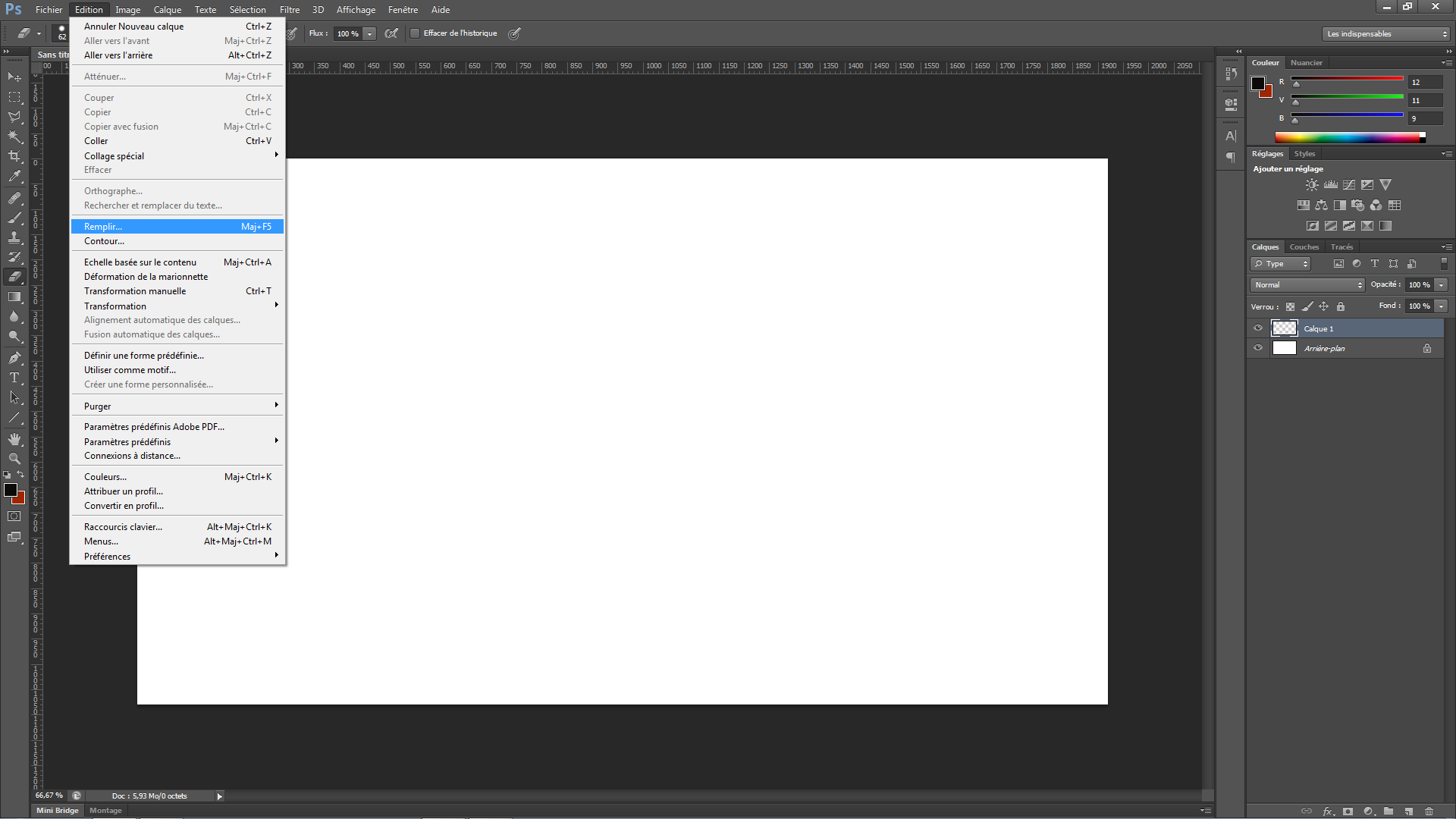The height and width of the screenshot is (819, 1456).
Task: Open the Mini Bridge panel
Action: [x=58, y=811]
